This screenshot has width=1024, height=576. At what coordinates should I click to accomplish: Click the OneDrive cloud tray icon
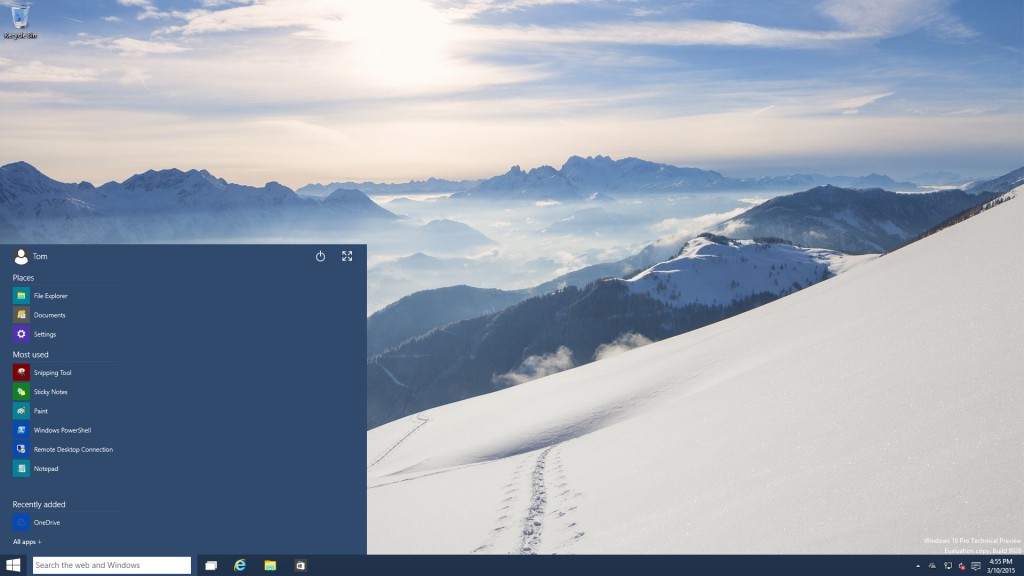pyautogui.click(x=933, y=566)
